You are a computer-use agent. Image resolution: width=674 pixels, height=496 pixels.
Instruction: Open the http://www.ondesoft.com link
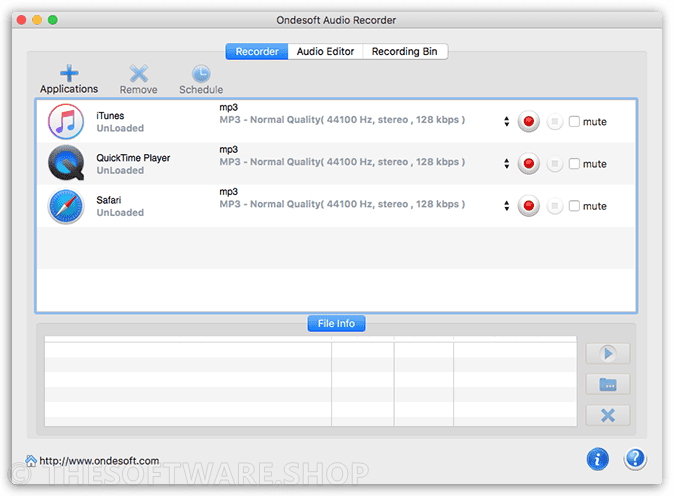point(99,461)
